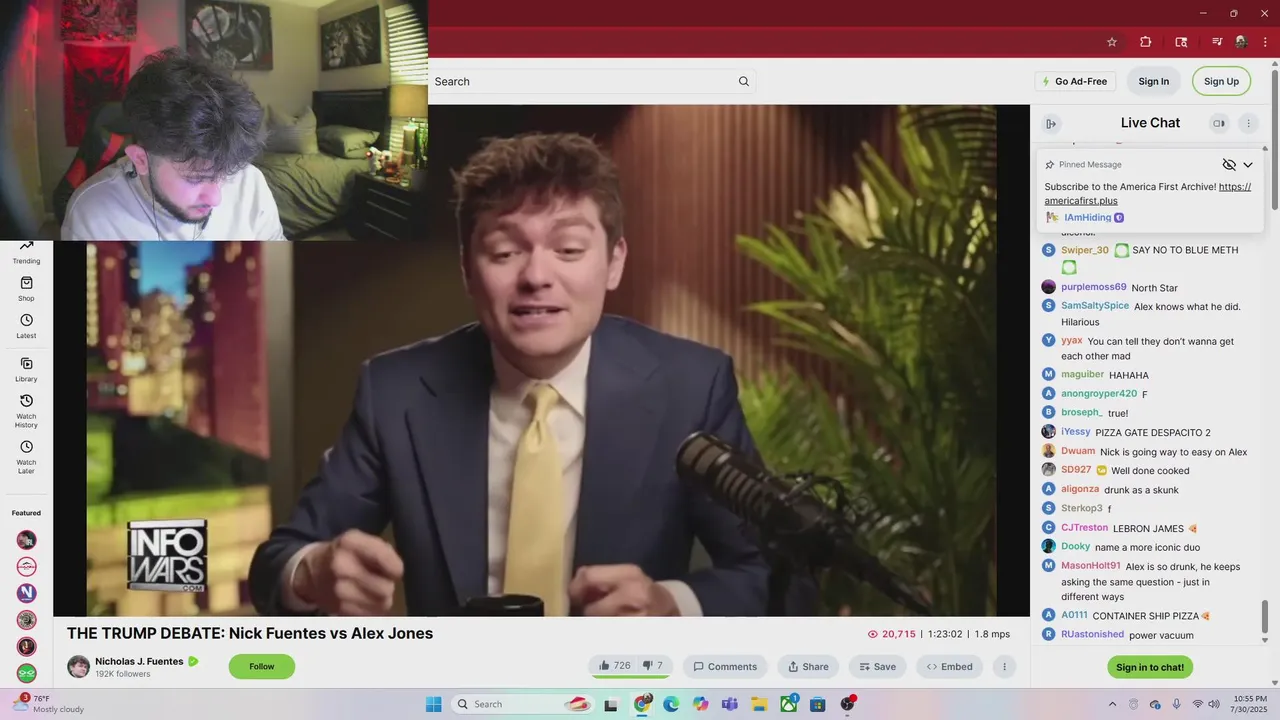This screenshot has width=1280, height=720.
Task: Open the purple N featured channel
Action: point(27,593)
